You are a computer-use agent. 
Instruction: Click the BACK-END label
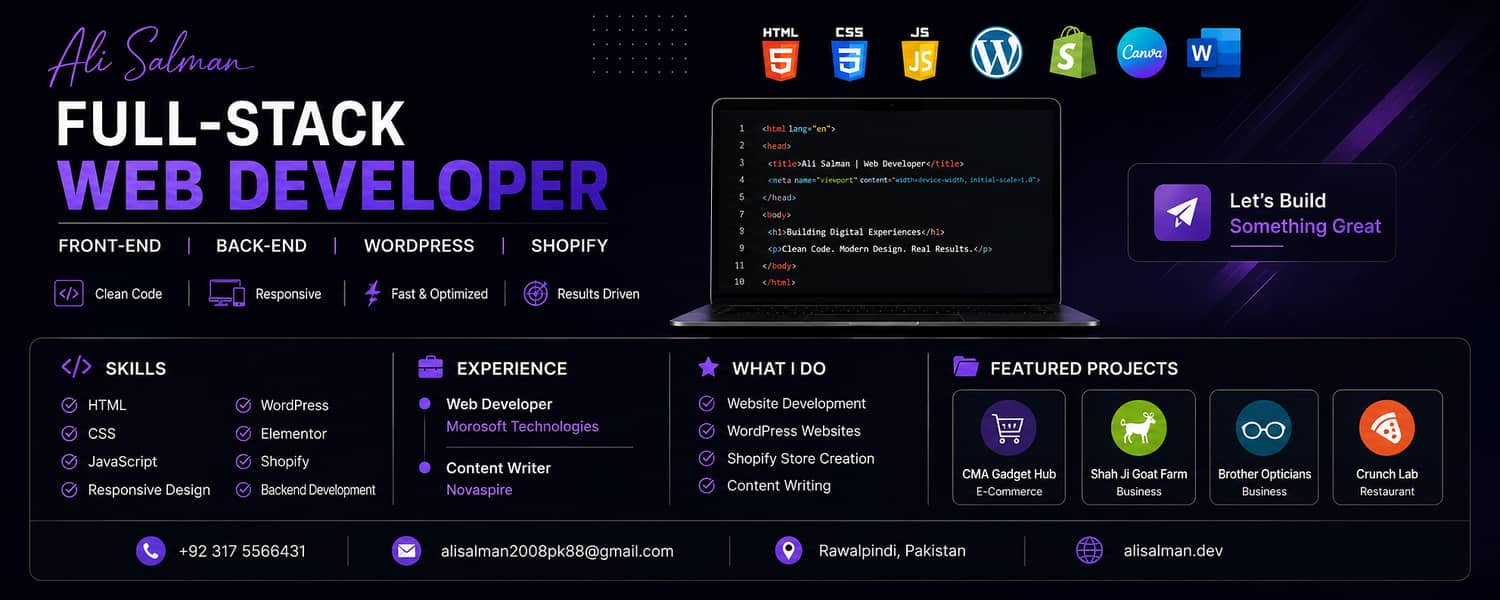pos(261,245)
